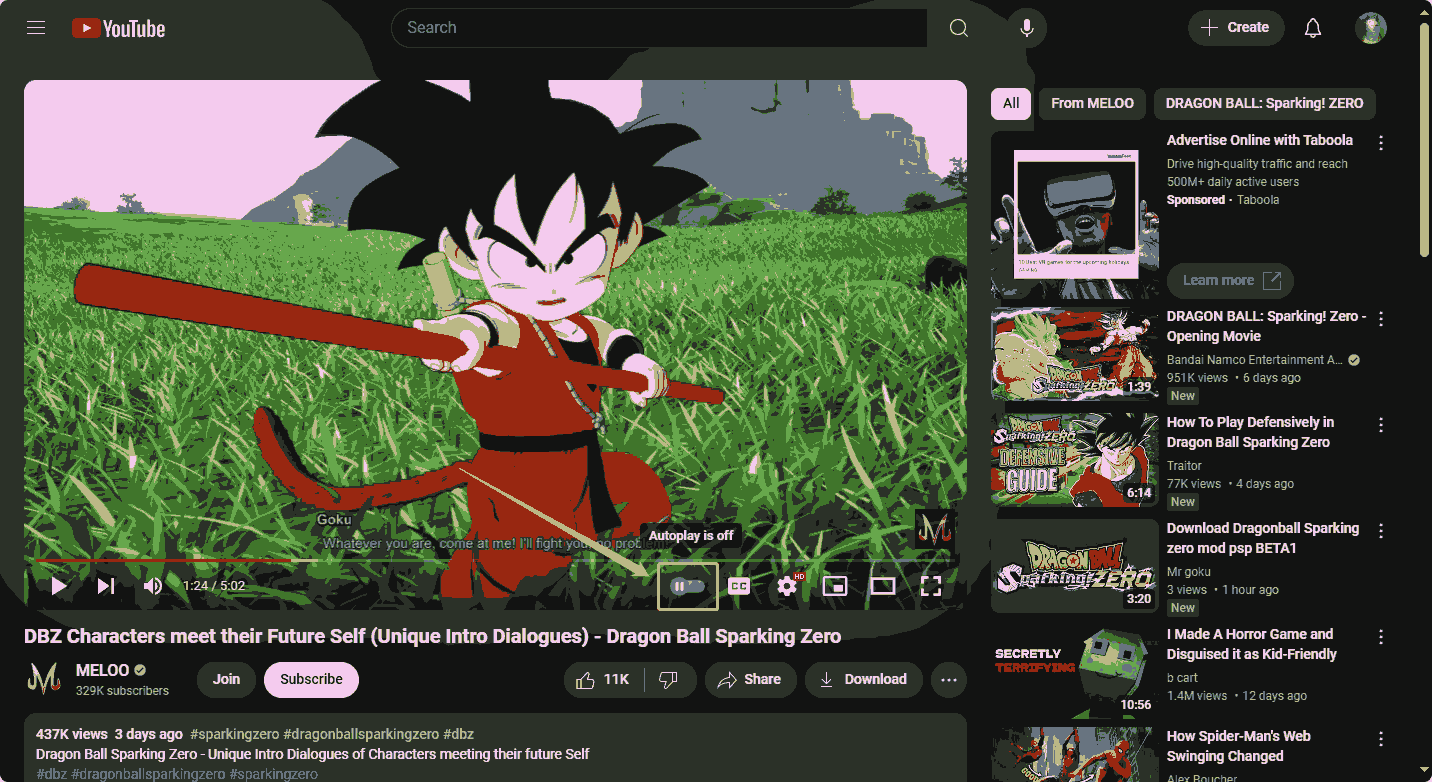This screenshot has height=782, width=1432.
Task: Open options for How Spider-Man's Web Swinging
Action: pyautogui.click(x=1381, y=739)
